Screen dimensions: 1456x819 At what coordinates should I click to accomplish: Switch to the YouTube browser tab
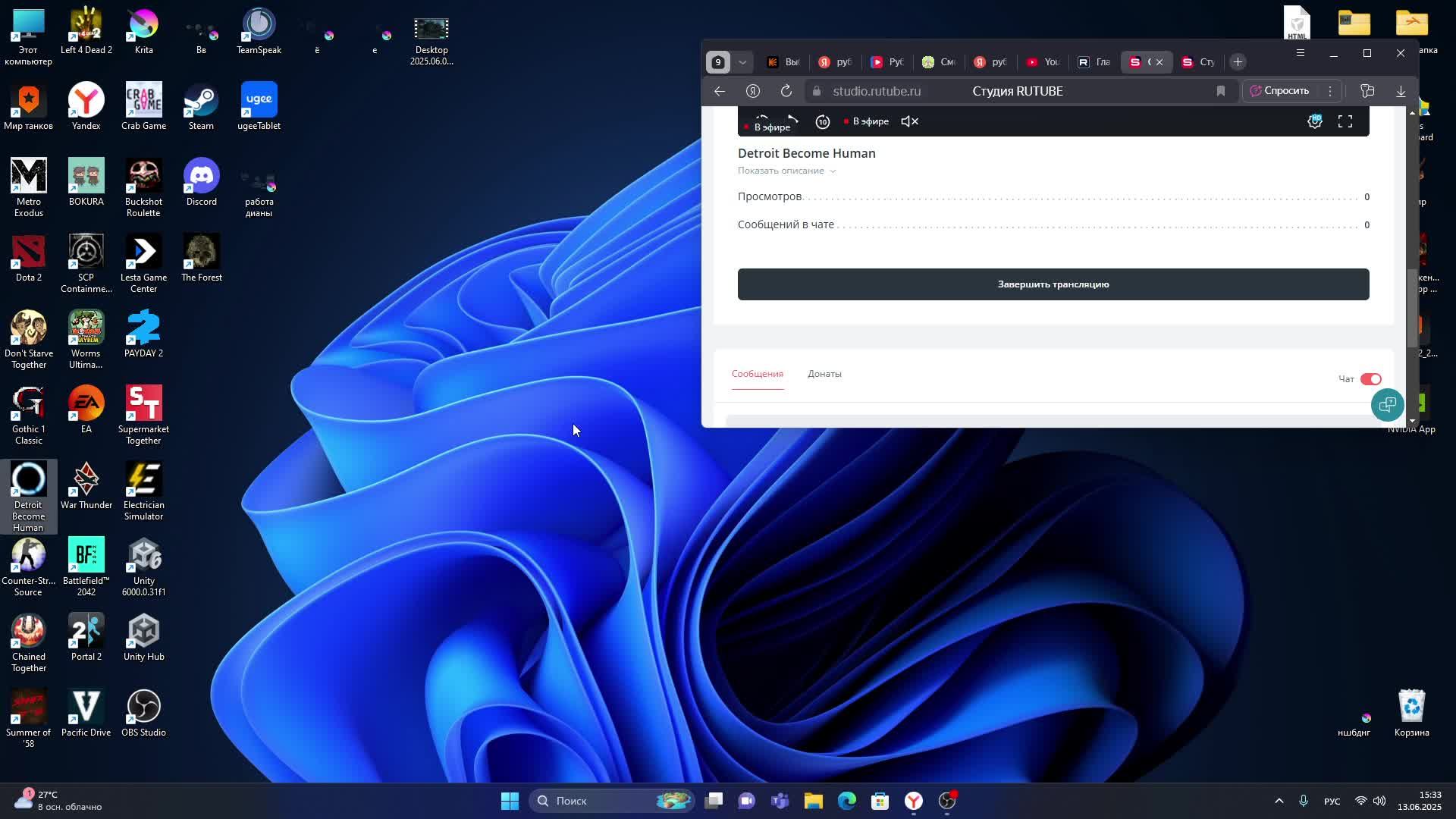(x=1043, y=62)
